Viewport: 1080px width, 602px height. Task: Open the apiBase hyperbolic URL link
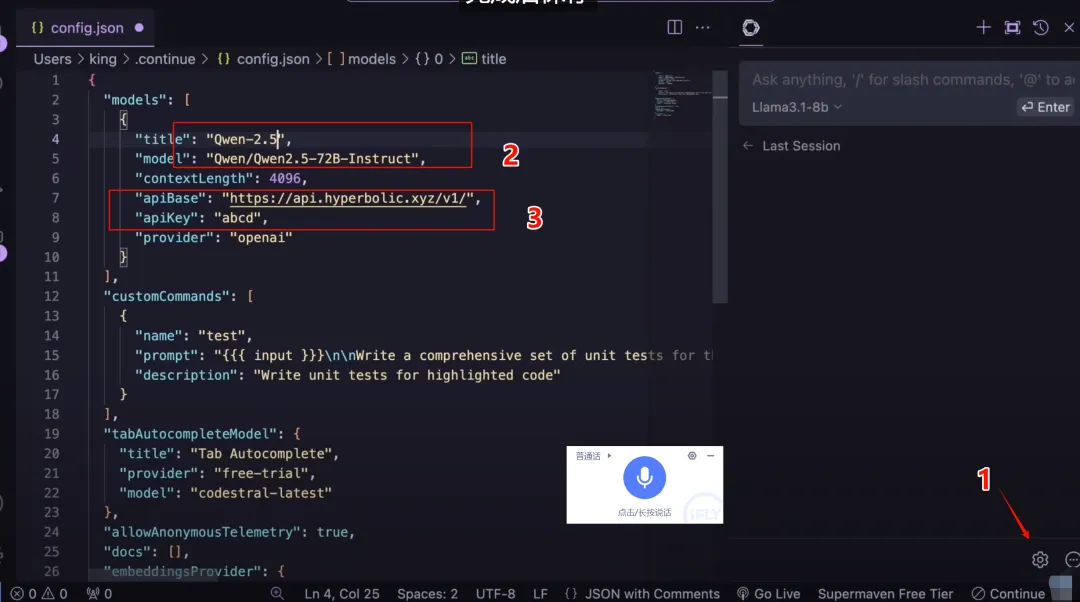coord(348,198)
